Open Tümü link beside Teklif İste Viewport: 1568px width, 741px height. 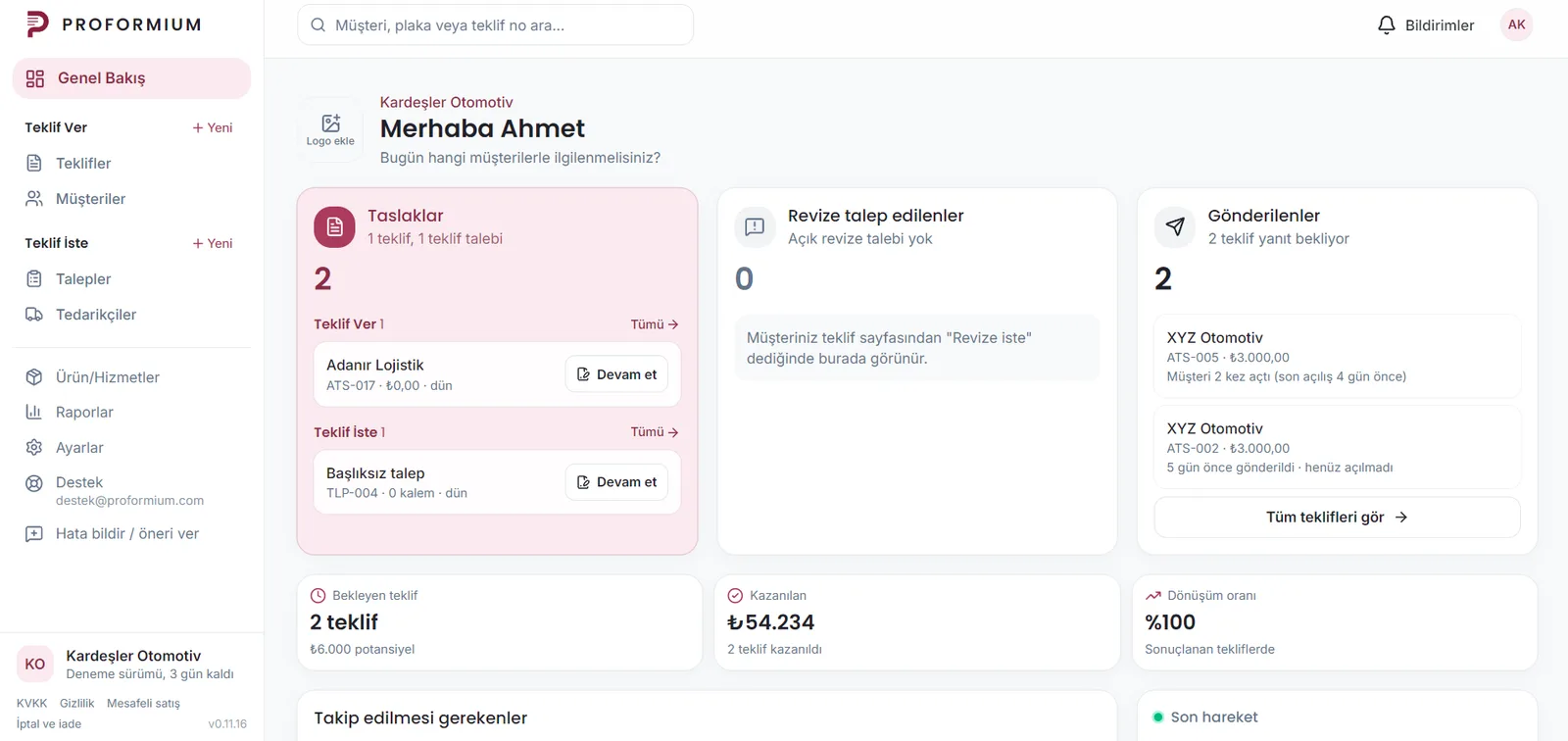coord(655,432)
